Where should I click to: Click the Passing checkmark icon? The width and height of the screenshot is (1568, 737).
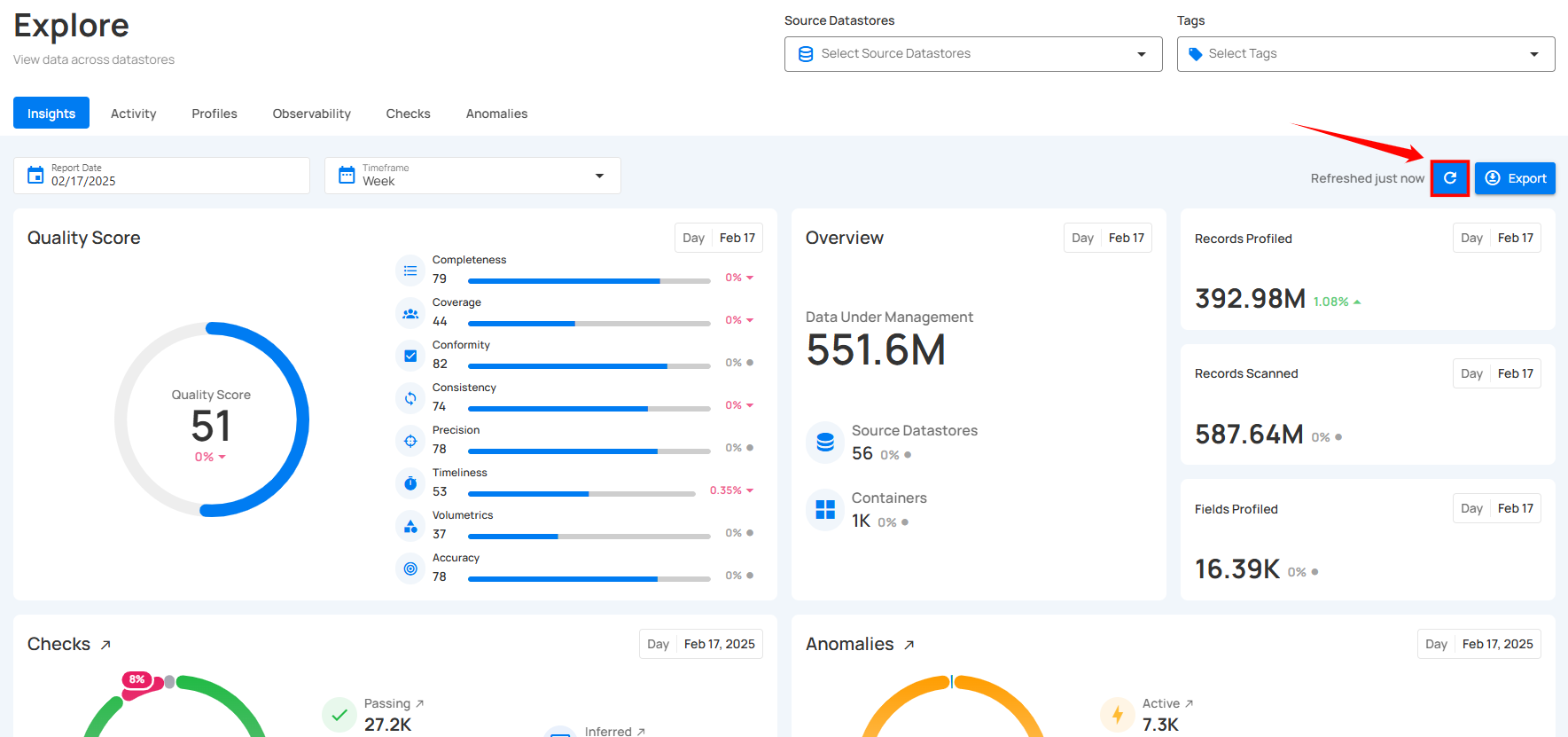(339, 714)
